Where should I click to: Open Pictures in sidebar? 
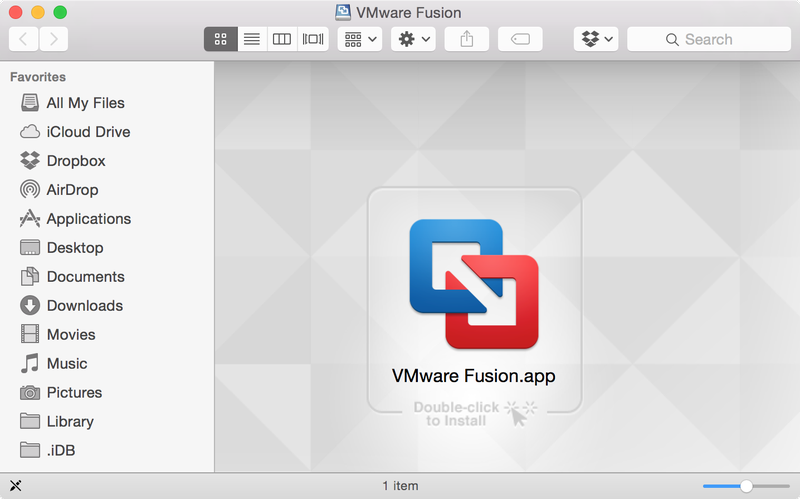[107, 392]
